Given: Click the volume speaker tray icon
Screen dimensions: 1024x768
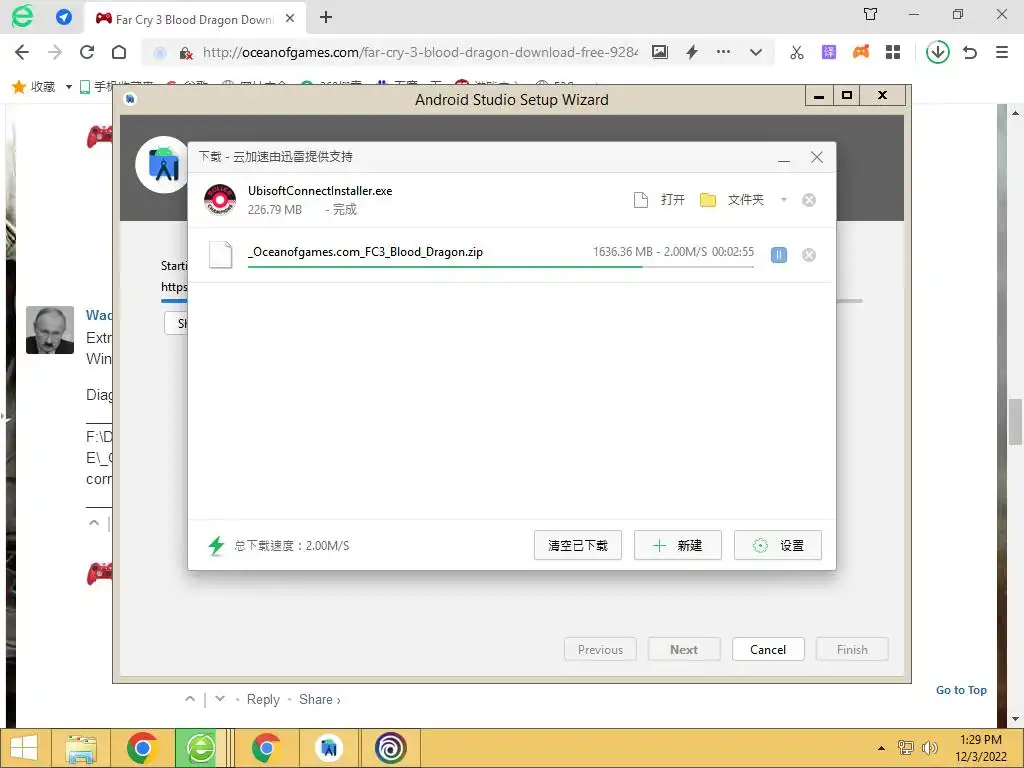Looking at the screenshot, I should coord(929,748).
